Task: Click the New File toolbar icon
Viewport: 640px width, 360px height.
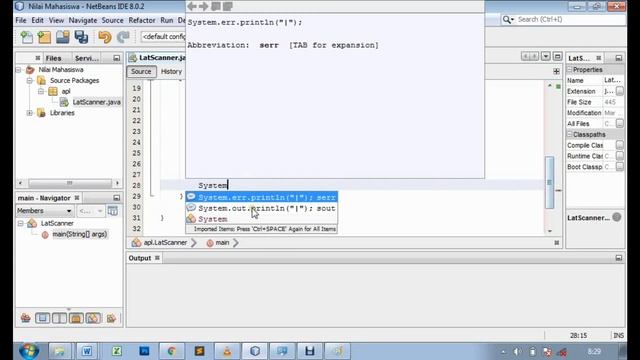Action: click(x=27, y=37)
